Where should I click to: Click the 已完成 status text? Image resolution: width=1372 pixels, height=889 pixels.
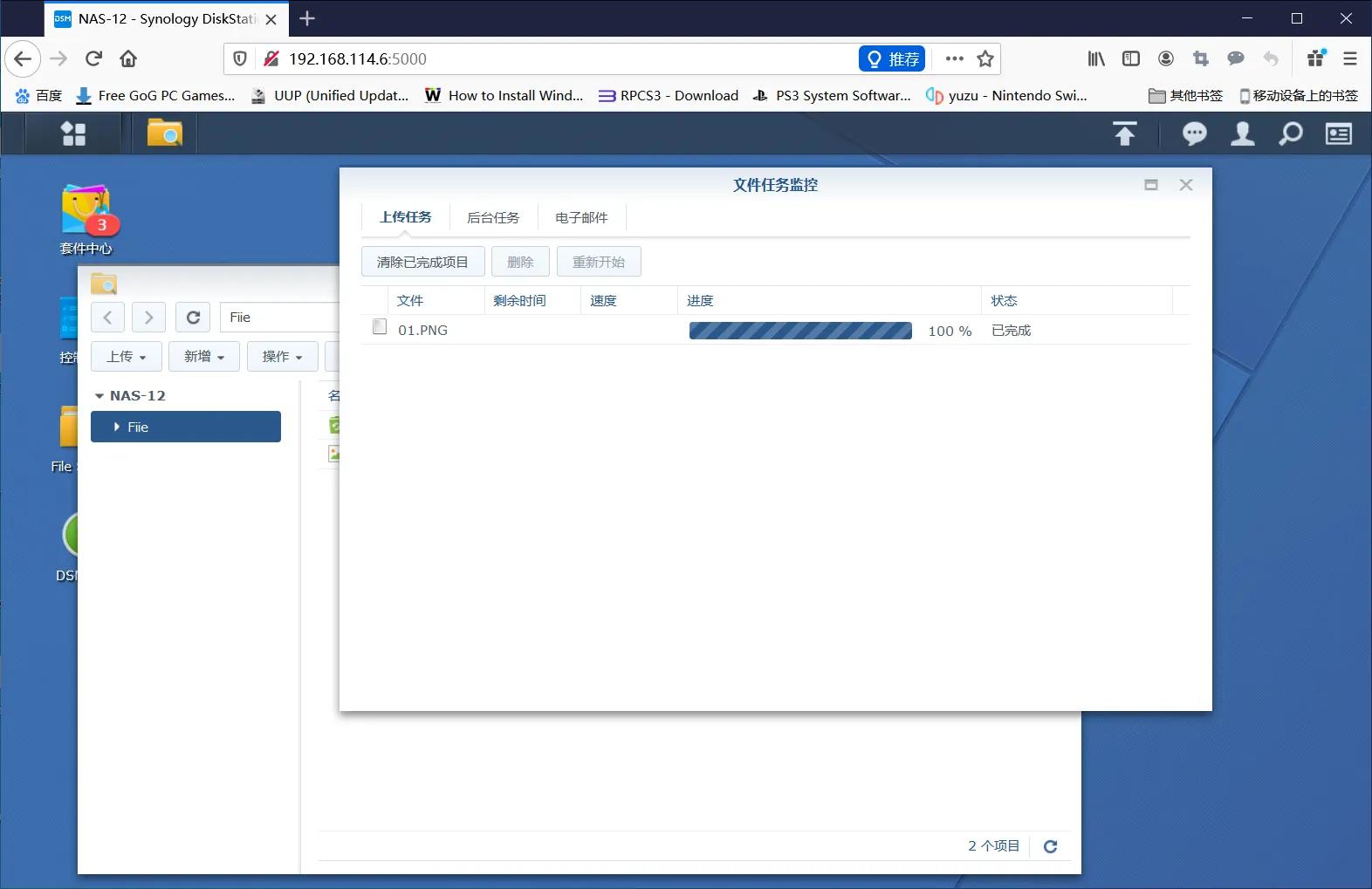pos(1011,331)
